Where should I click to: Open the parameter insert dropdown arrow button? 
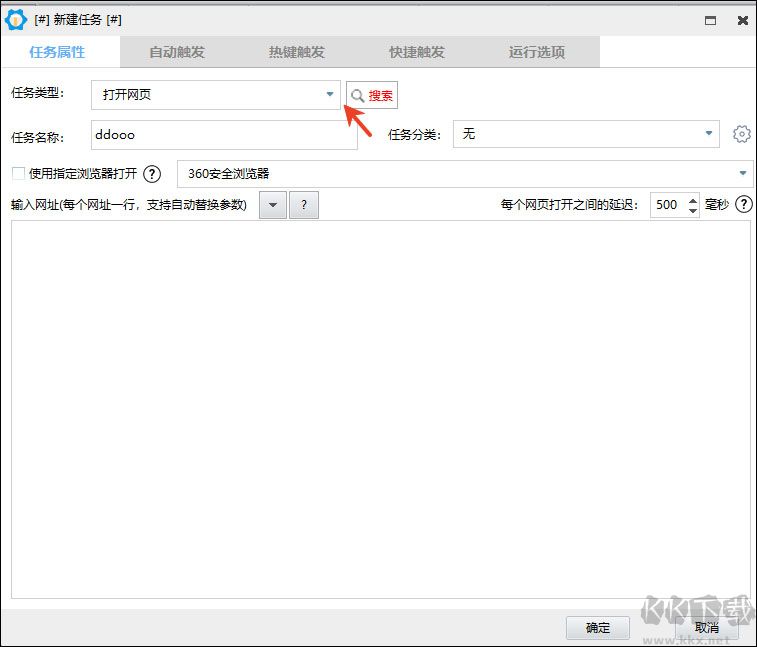coord(273,205)
